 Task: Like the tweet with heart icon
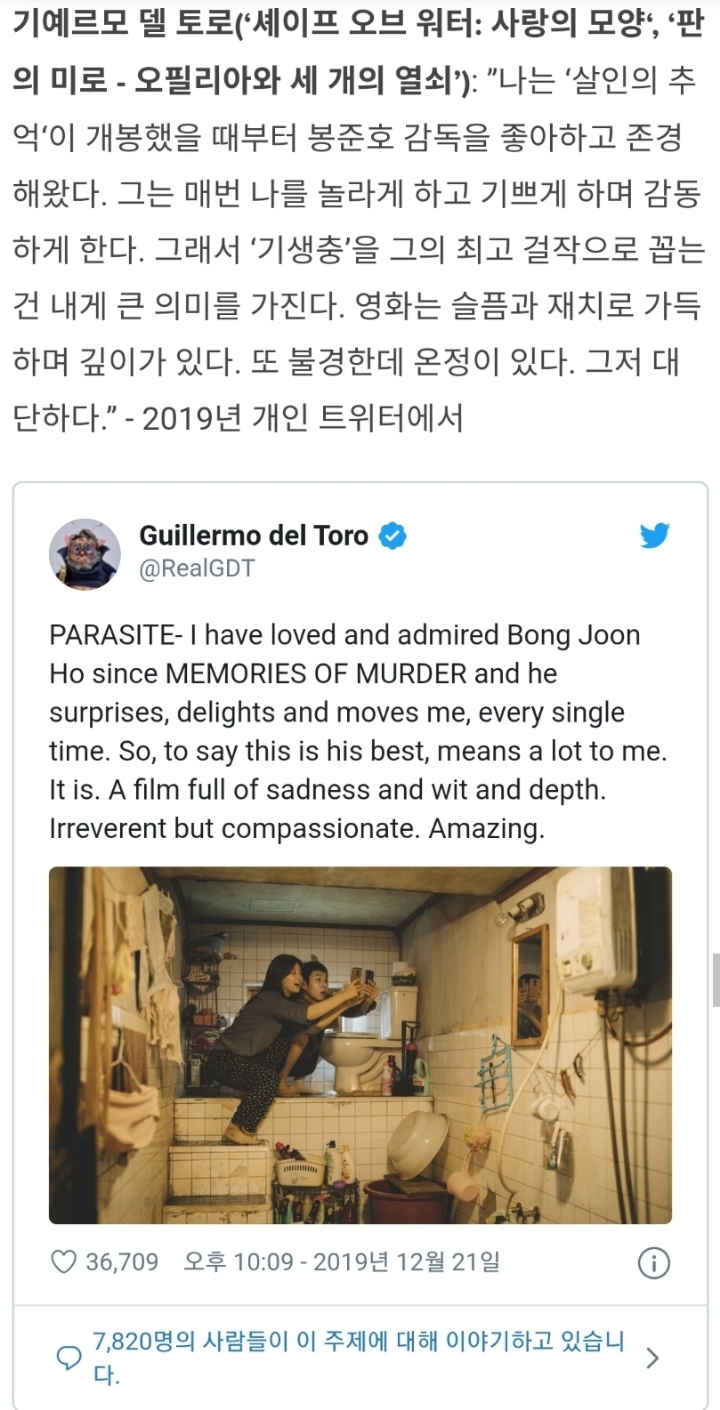click(63, 1262)
